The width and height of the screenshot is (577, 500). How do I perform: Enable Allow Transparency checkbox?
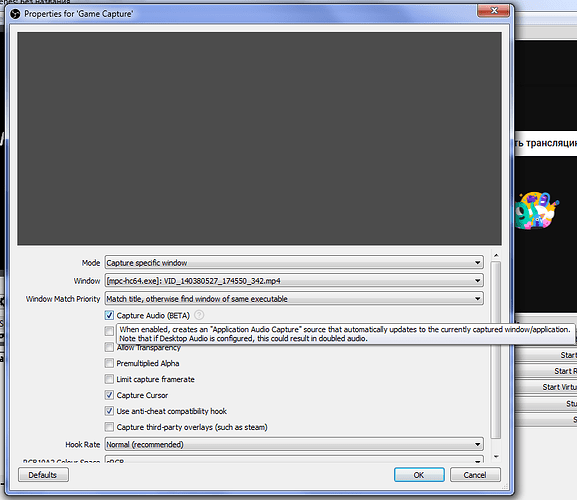(109, 347)
